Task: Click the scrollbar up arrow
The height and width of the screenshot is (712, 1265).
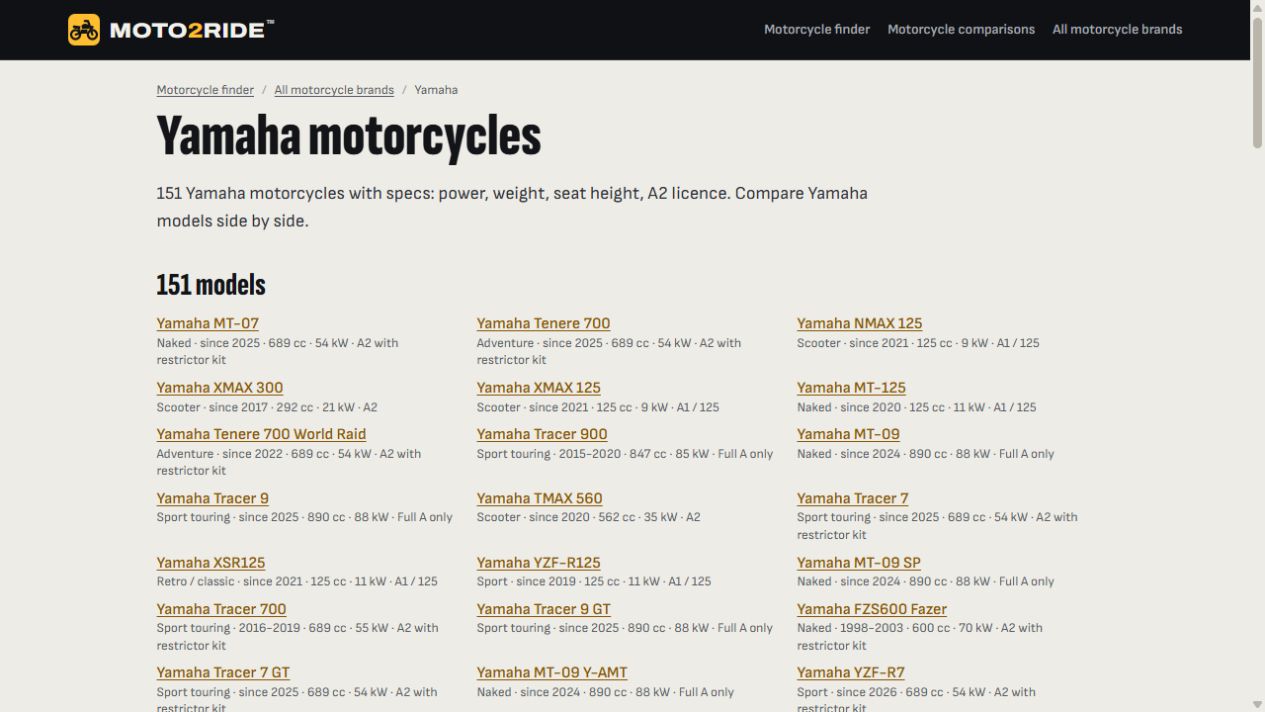Action: (1257, 7)
